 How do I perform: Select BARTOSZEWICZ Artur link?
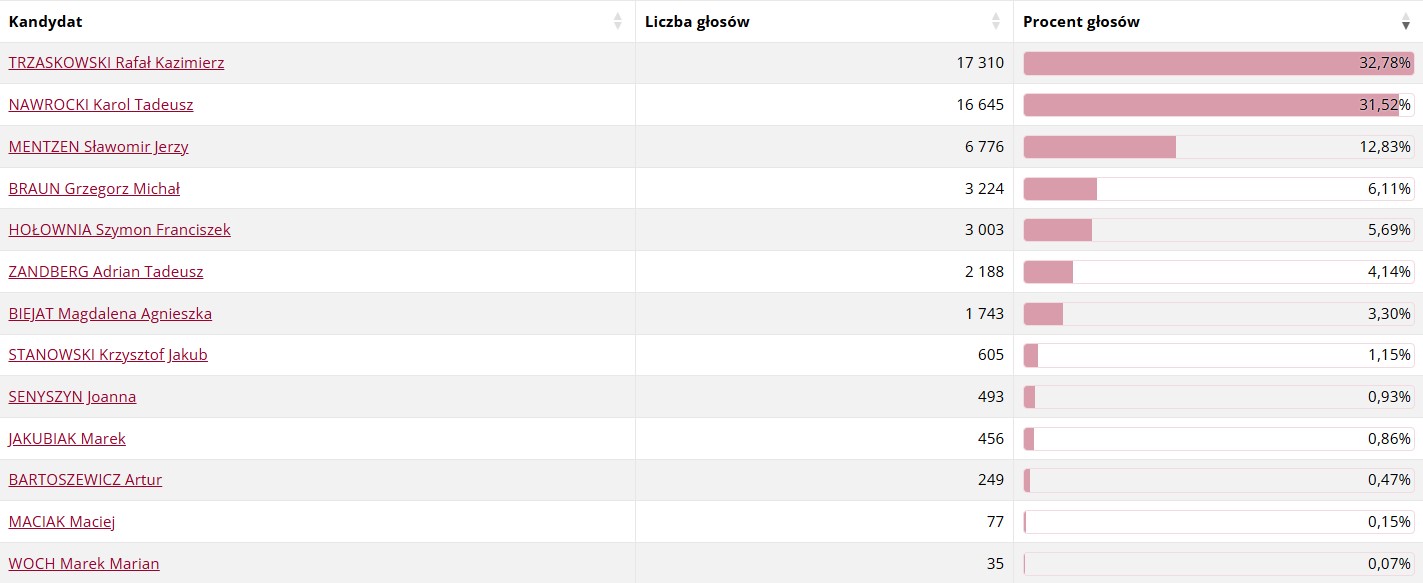pyautogui.click(x=85, y=480)
